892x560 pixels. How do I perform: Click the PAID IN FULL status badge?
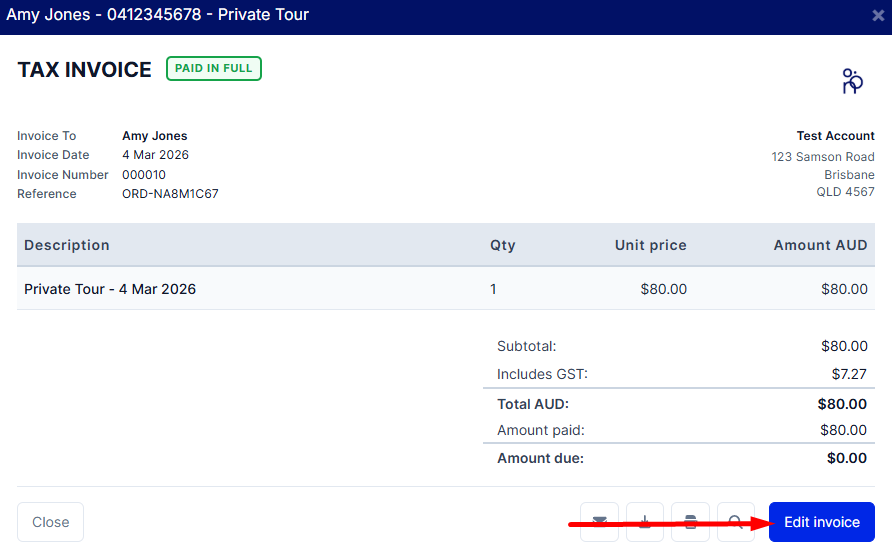pyautogui.click(x=214, y=69)
